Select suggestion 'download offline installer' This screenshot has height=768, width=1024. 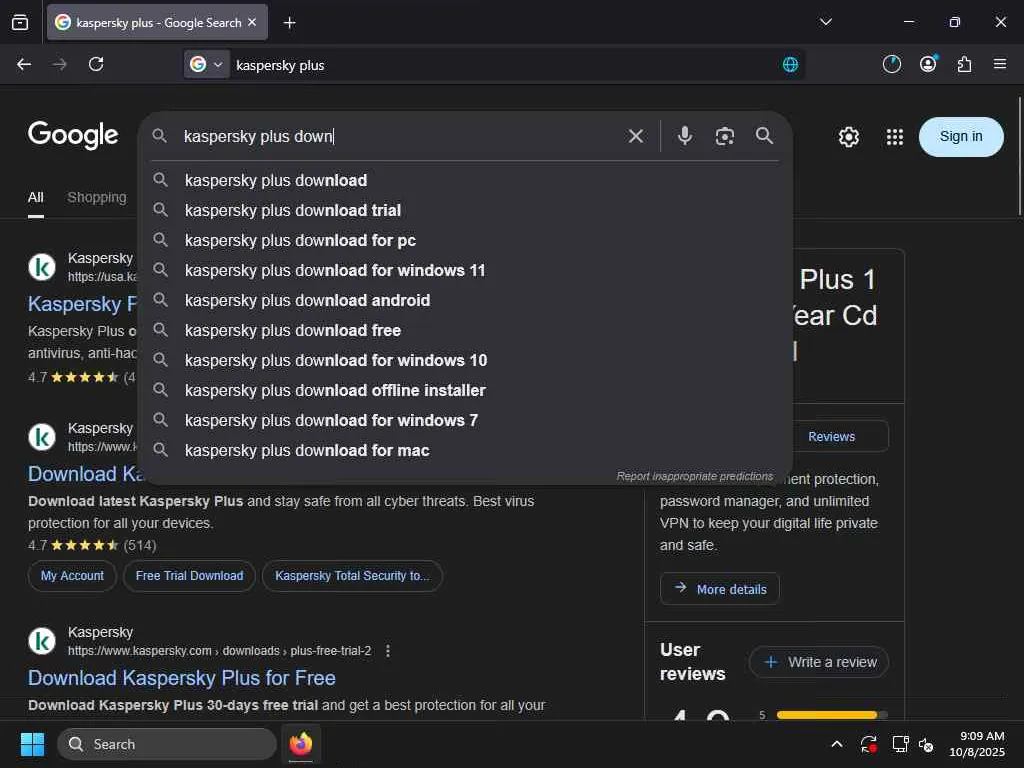pyautogui.click(x=465, y=391)
